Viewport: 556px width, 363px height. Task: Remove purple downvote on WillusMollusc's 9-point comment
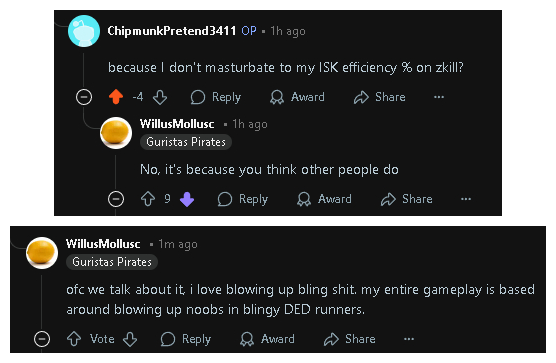click(187, 199)
